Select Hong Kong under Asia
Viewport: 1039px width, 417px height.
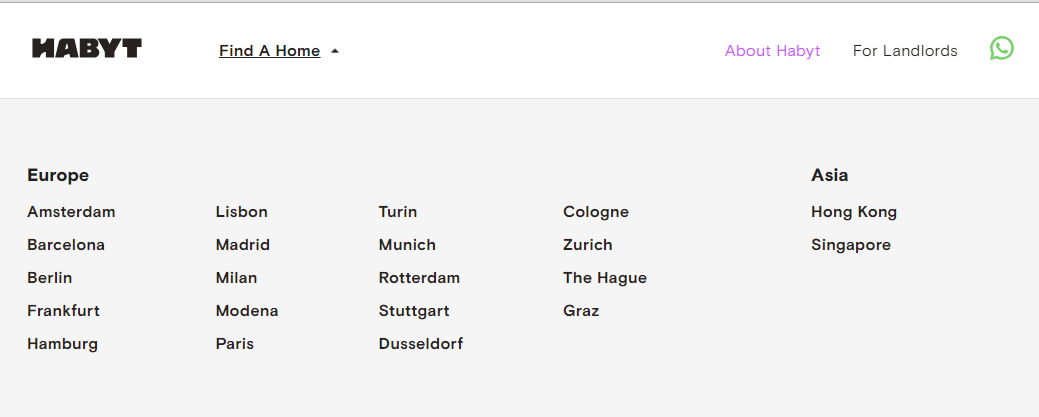(x=854, y=212)
